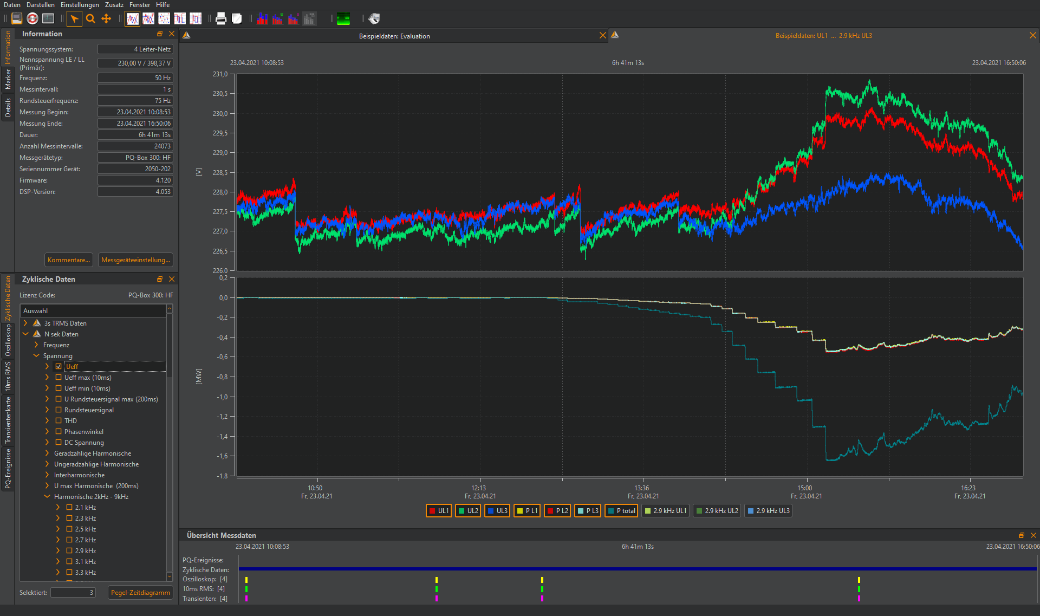Check the Rundsteuersignal checkbox
This screenshot has width=1040, height=616.
(x=58, y=410)
